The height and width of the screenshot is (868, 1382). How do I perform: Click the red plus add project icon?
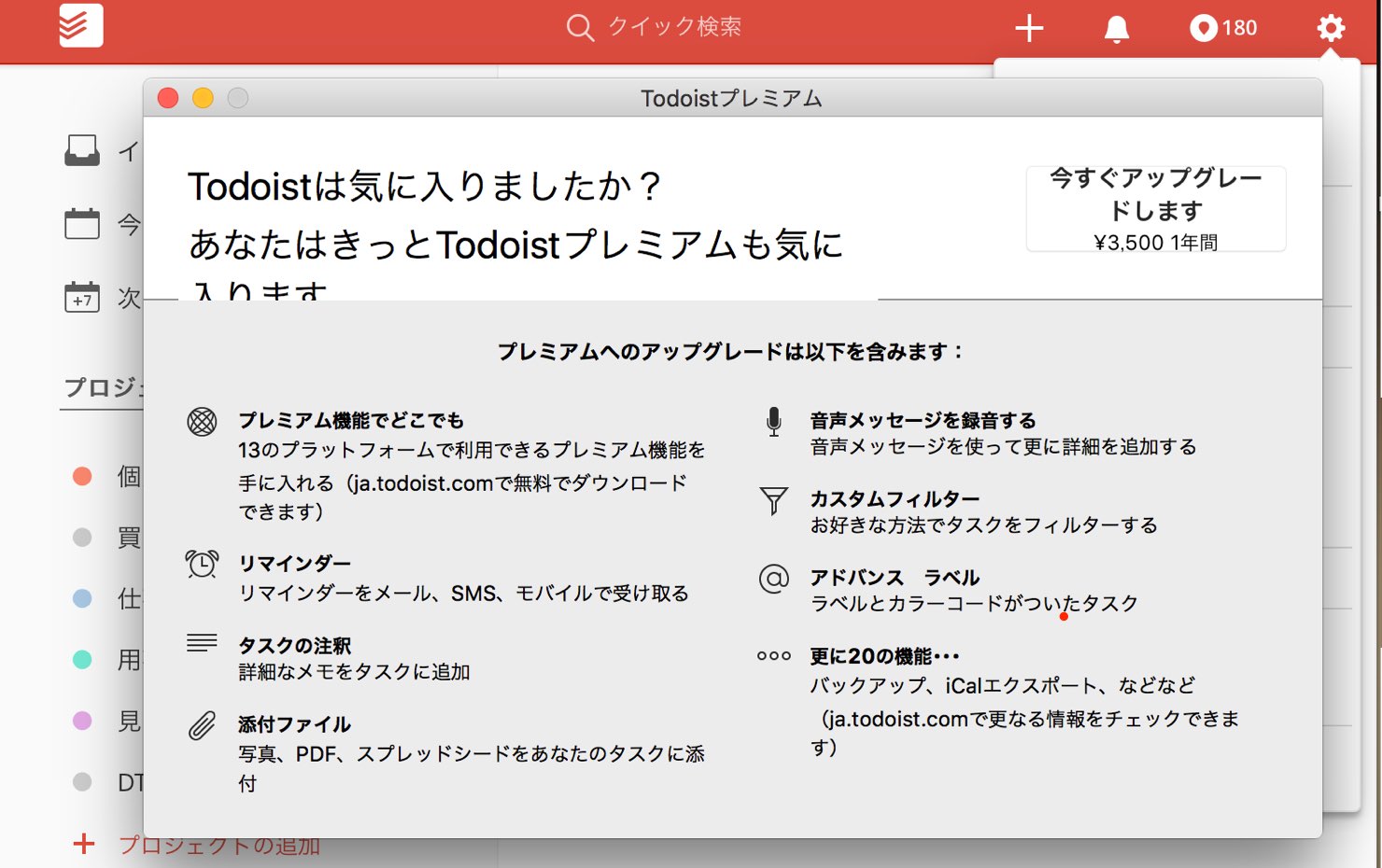coord(84,844)
